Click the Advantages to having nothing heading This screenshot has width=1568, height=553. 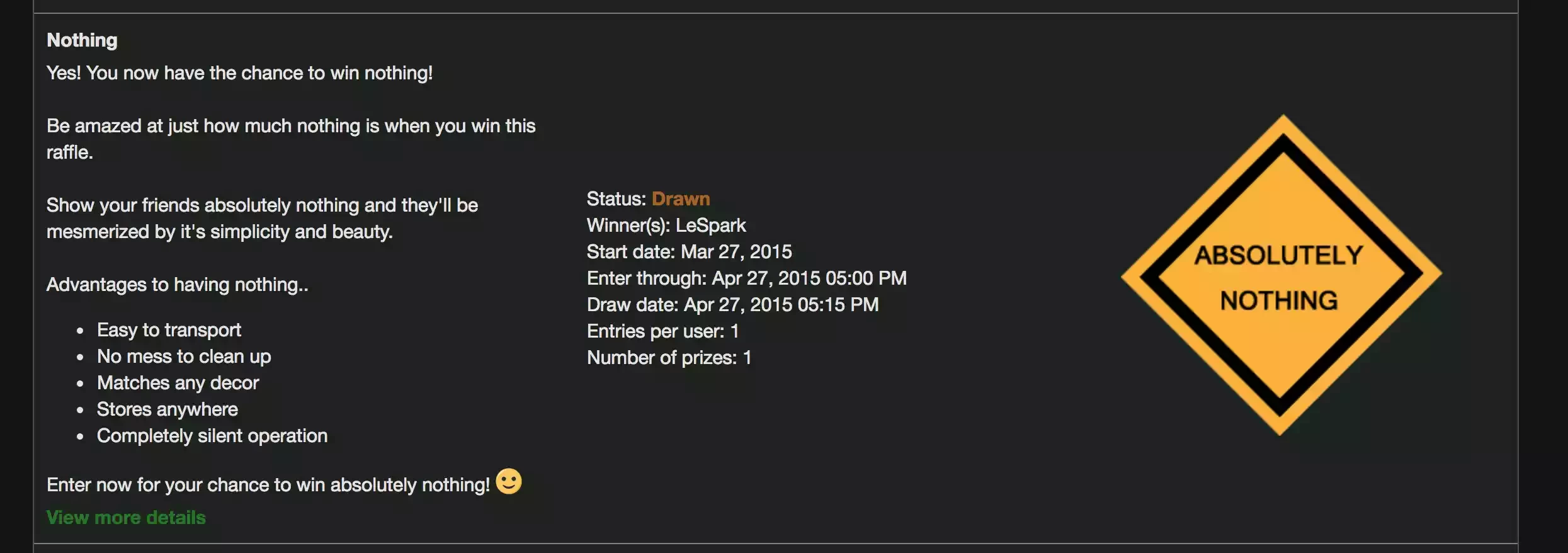[x=178, y=285]
